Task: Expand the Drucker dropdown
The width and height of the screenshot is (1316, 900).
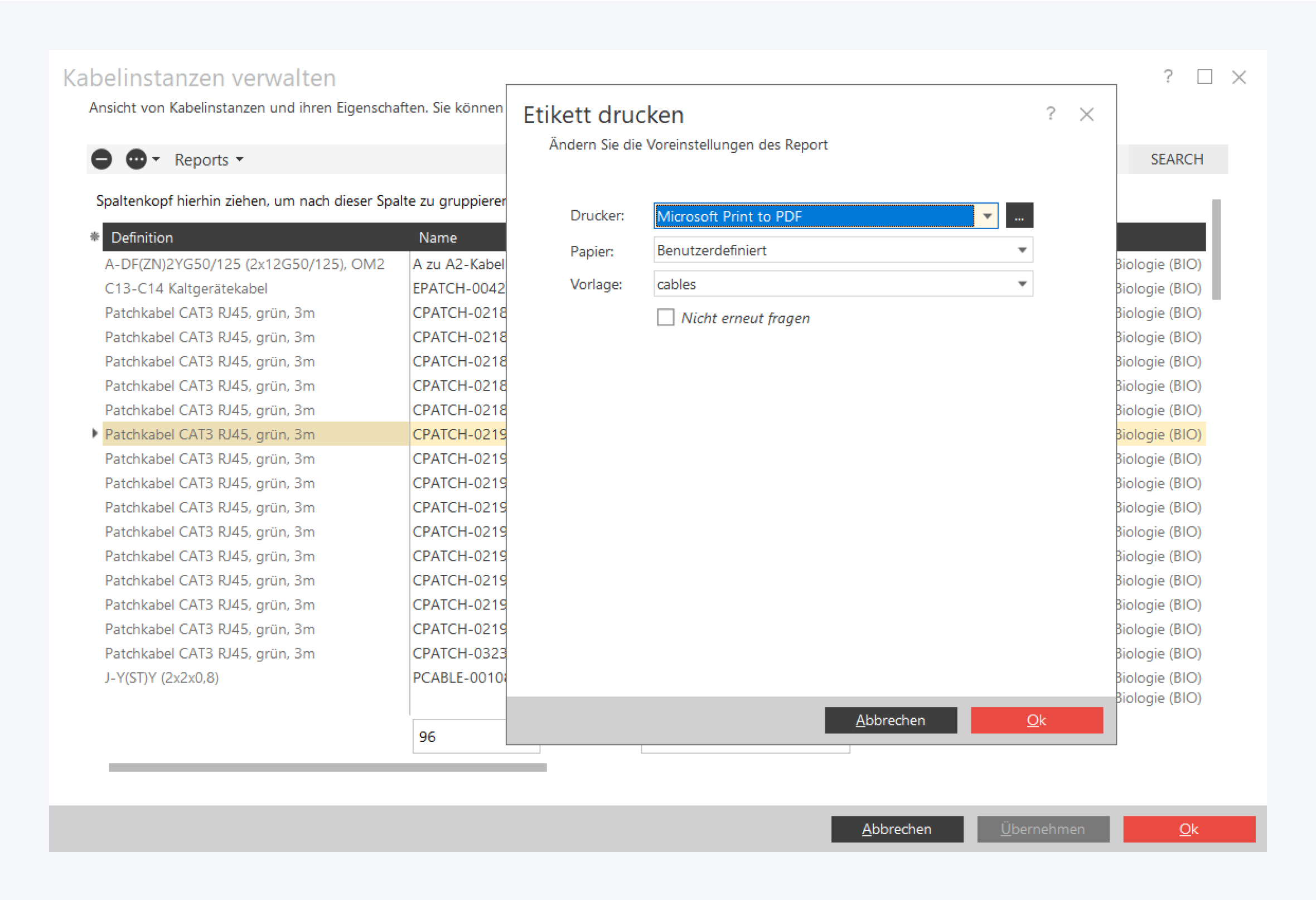Action: (987, 216)
